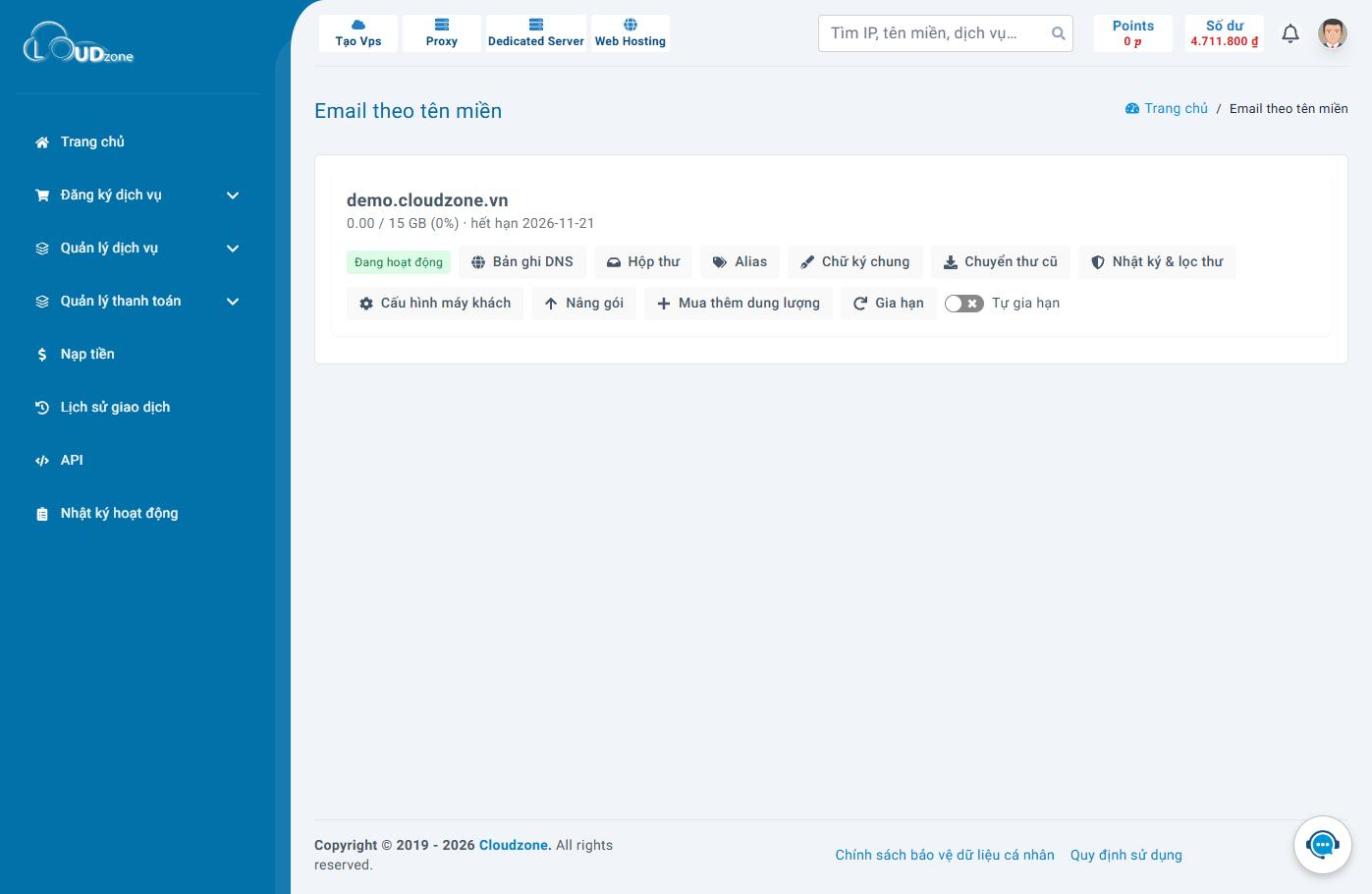This screenshot has width=1372, height=894.
Task: Expand Quản lý dịch vụ menu
Action: 138,248
